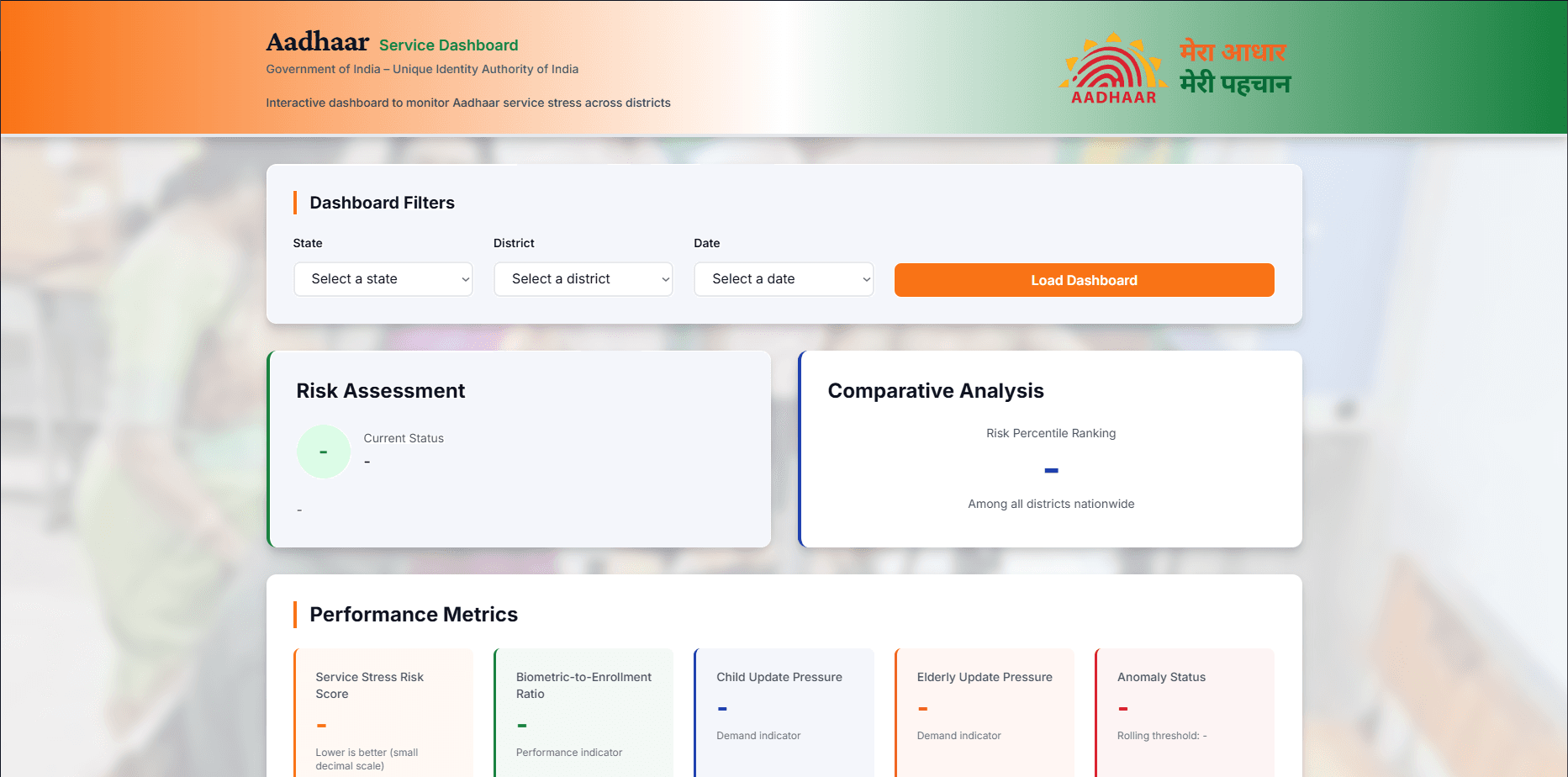Select the 'Child Update Pressure' metric card
This screenshot has width=1568, height=777.
point(784,713)
